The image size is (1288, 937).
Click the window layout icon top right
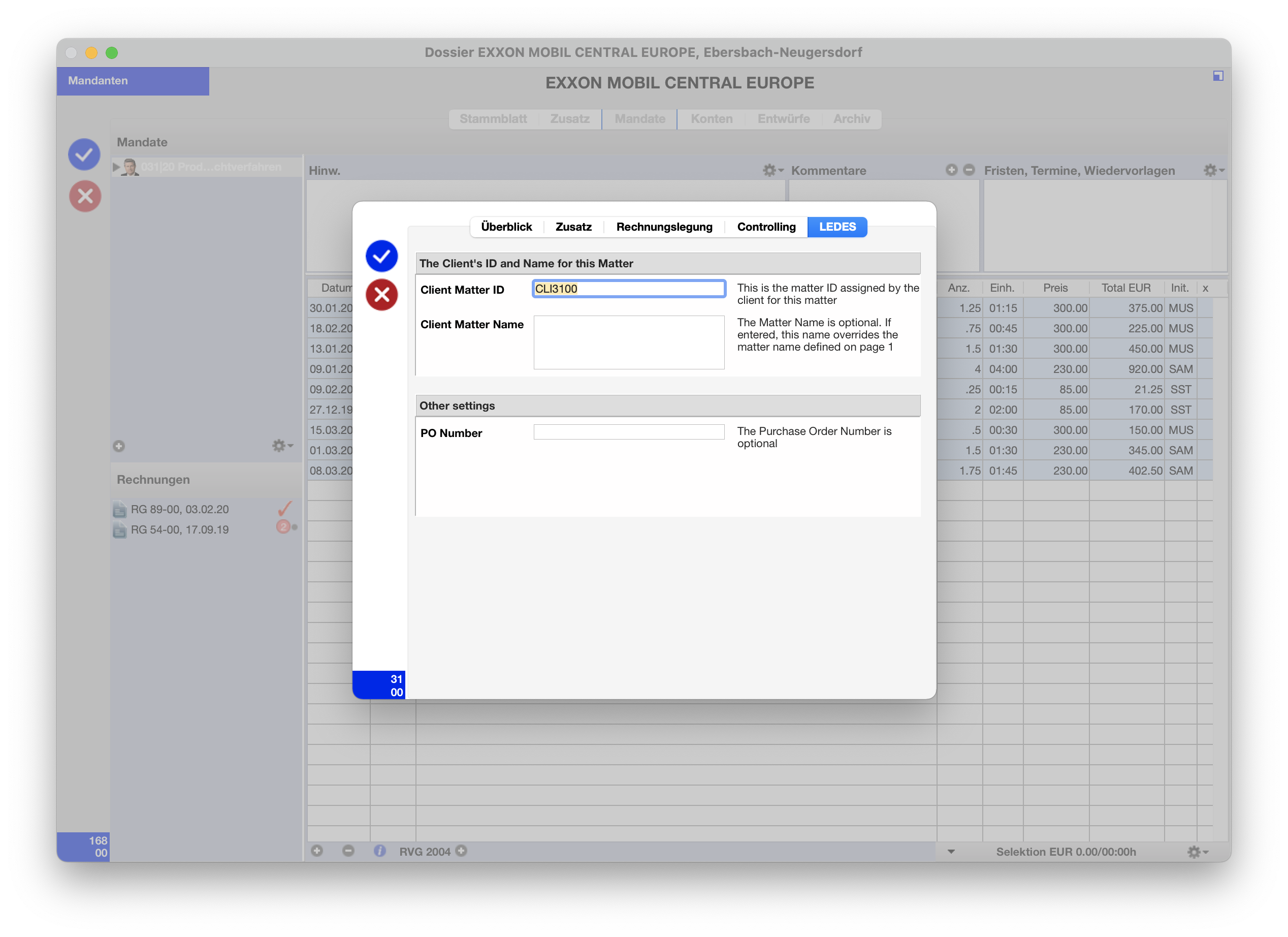1217,76
